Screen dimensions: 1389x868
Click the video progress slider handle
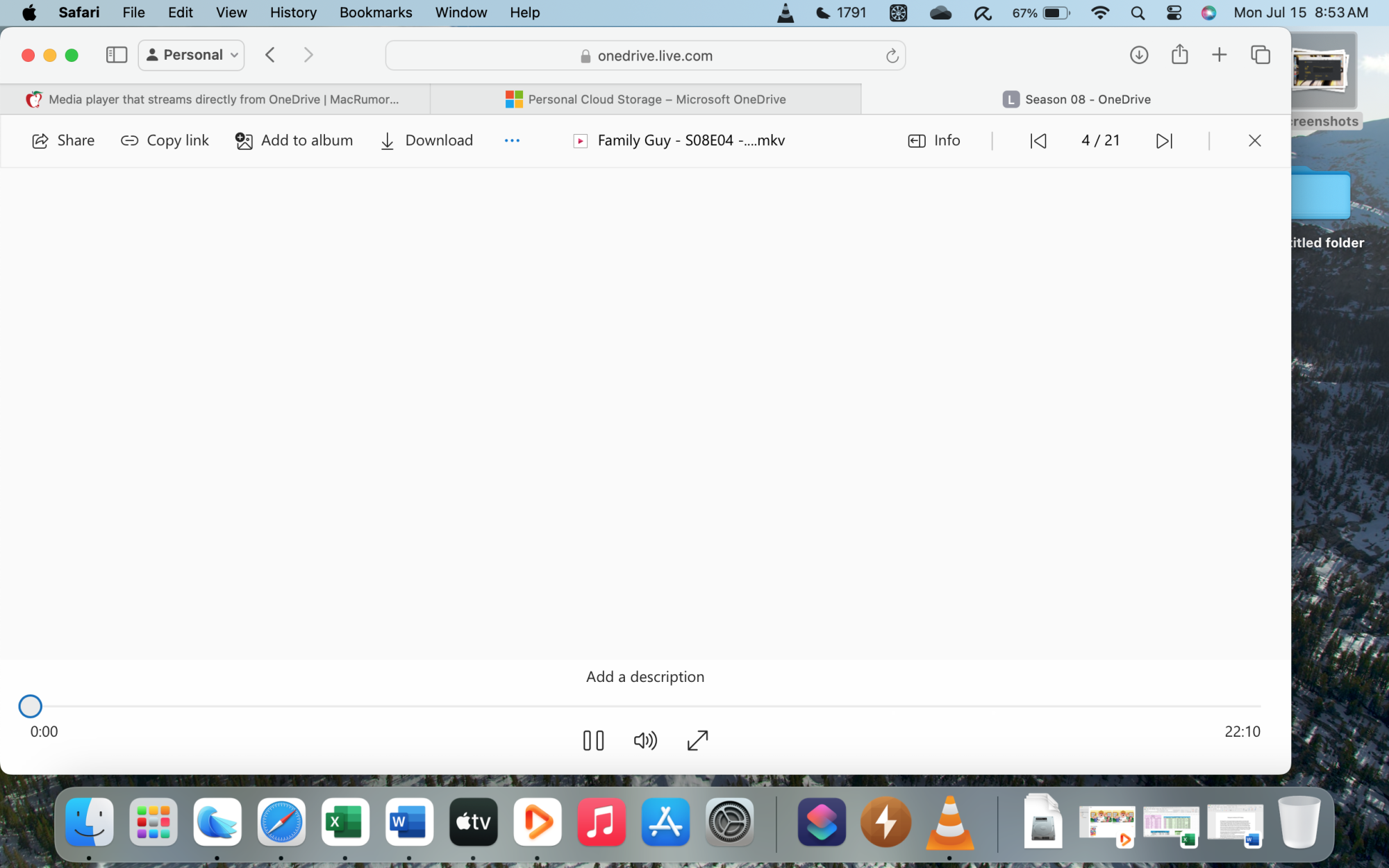30,706
